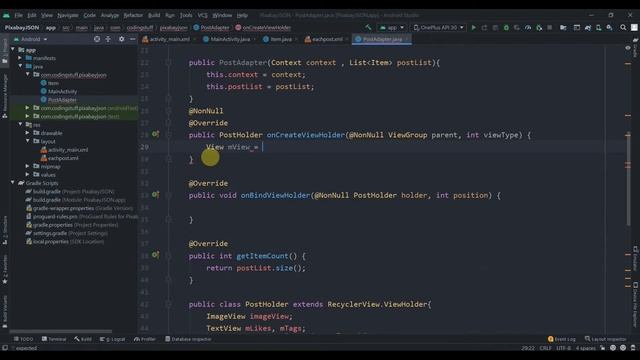Open the Build menu

[x=154, y=15]
